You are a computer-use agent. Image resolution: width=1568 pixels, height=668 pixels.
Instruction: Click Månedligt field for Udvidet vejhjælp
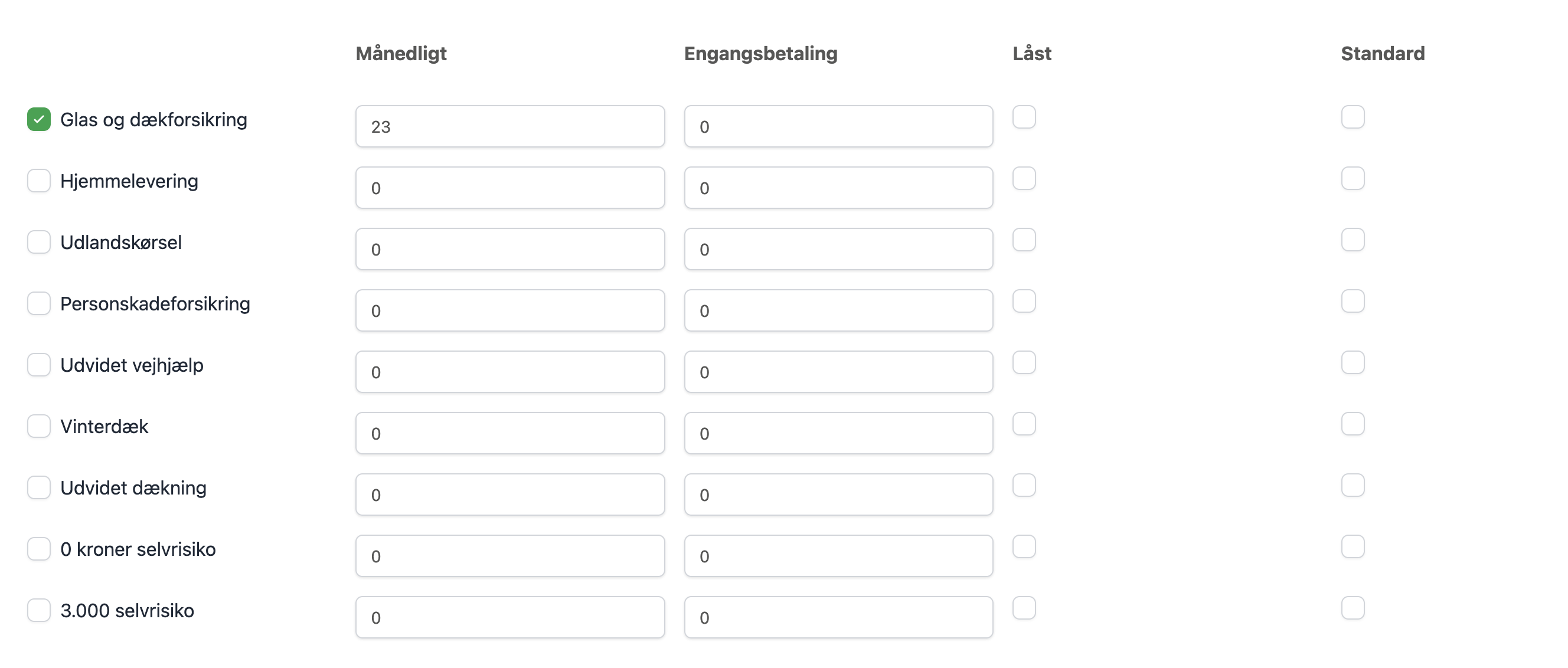point(509,372)
